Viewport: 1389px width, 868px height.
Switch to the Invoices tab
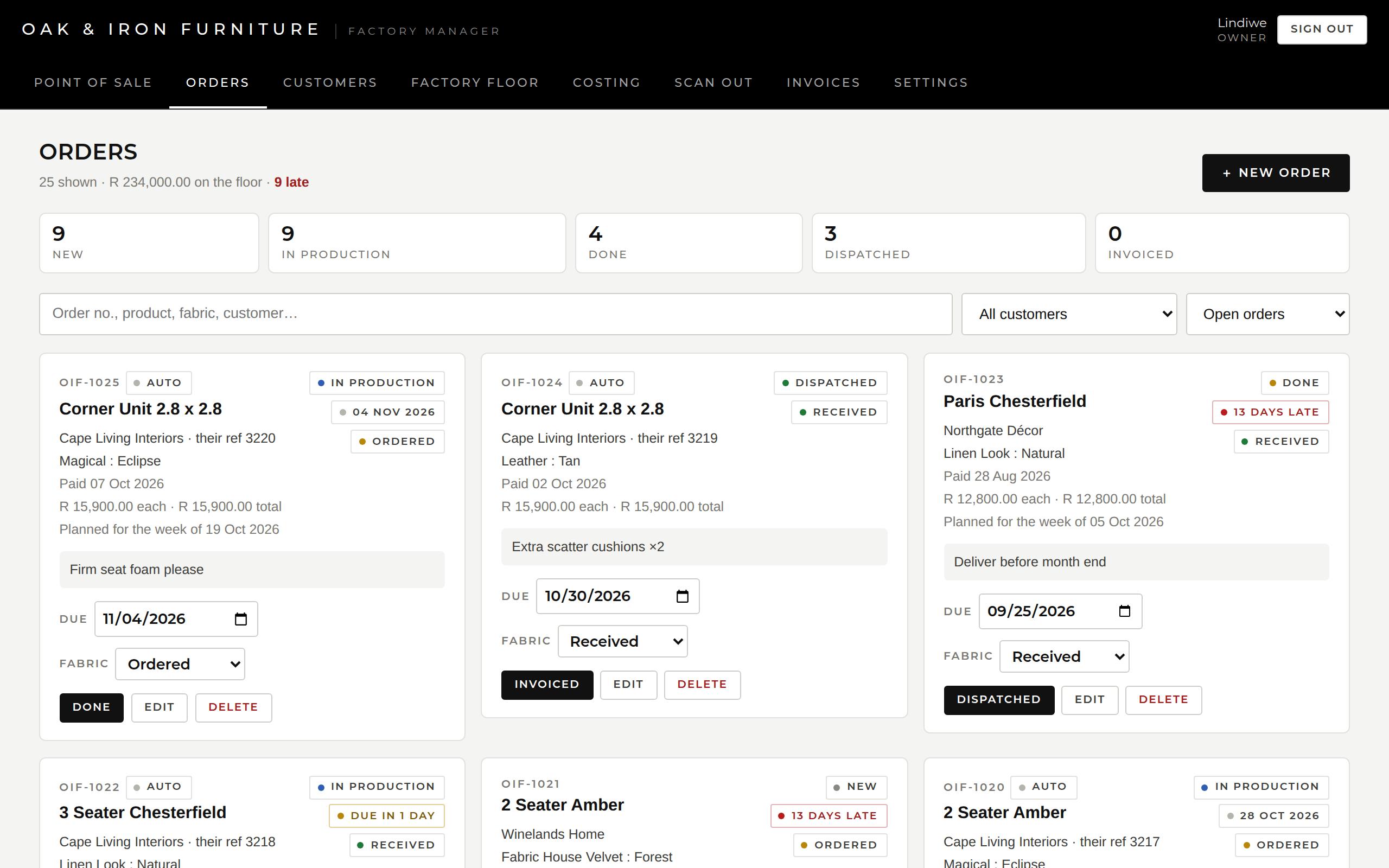(x=823, y=82)
